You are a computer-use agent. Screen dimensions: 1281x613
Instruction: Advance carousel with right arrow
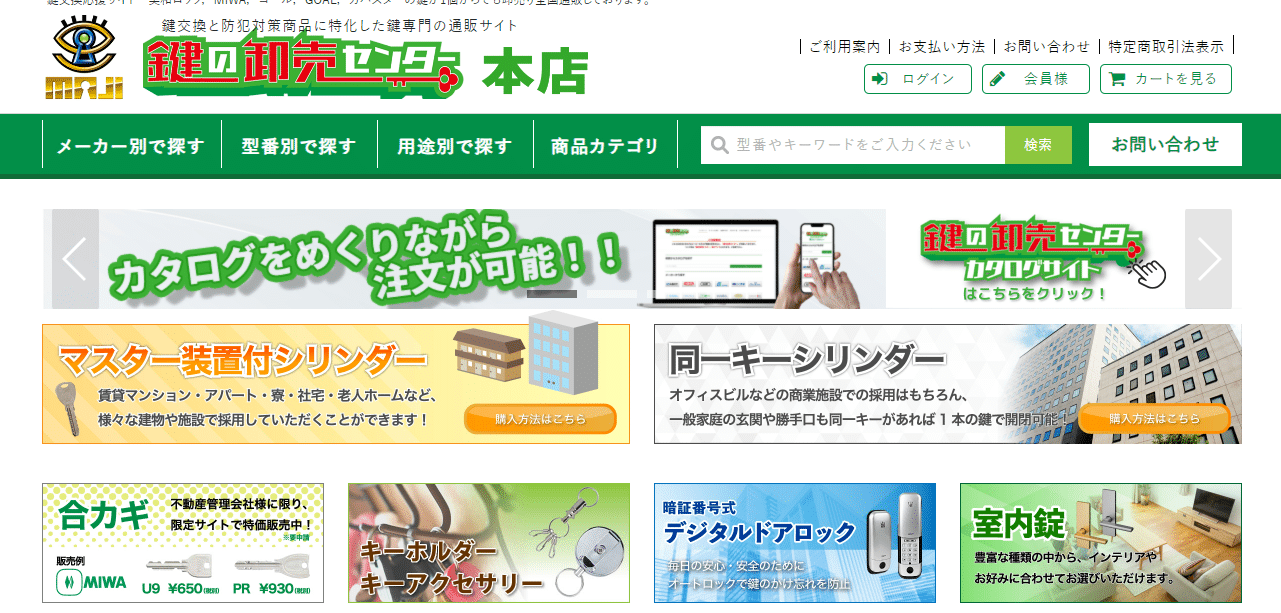pyautogui.click(x=1208, y=259)
